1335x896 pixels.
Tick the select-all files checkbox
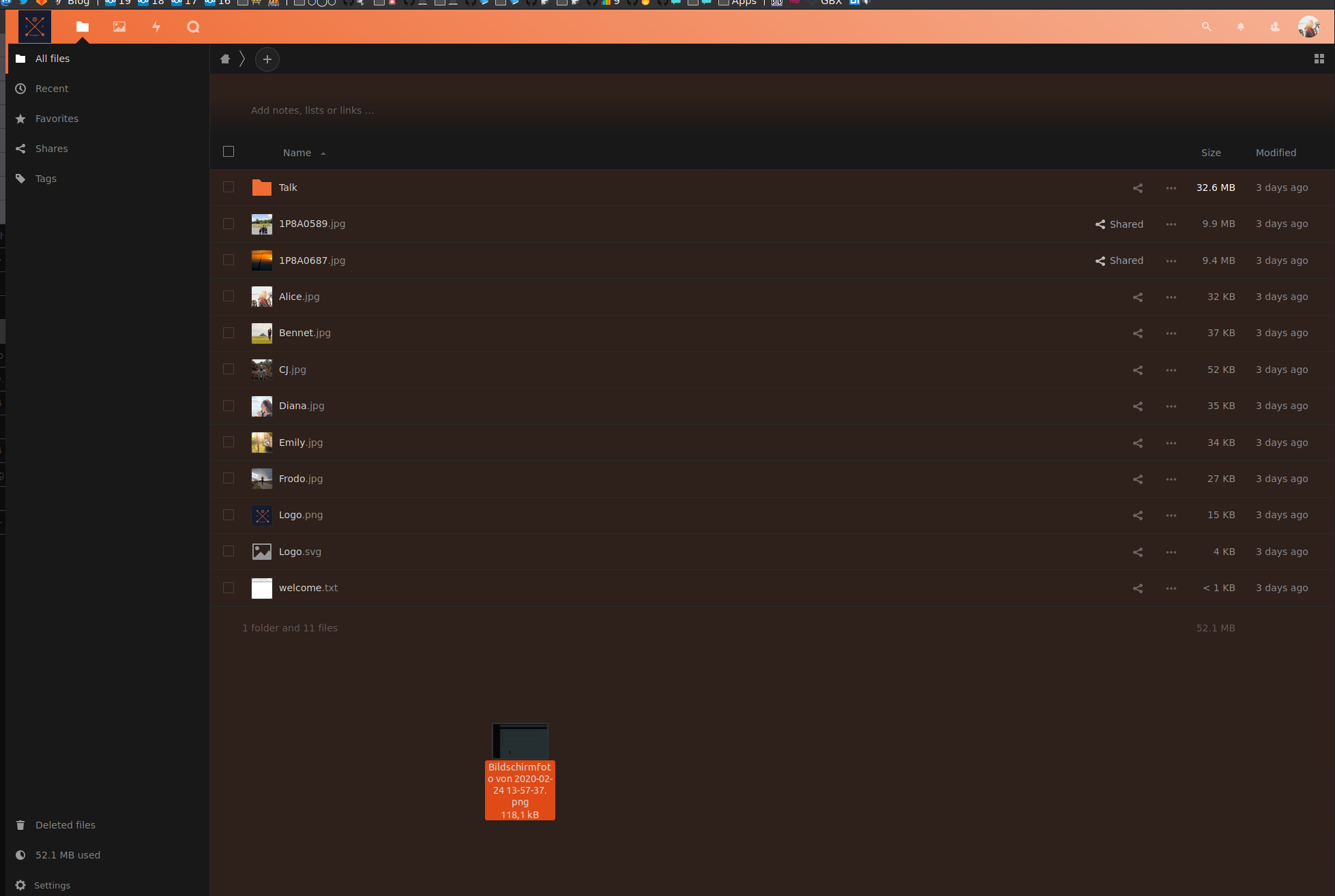[x=229, y=151]
